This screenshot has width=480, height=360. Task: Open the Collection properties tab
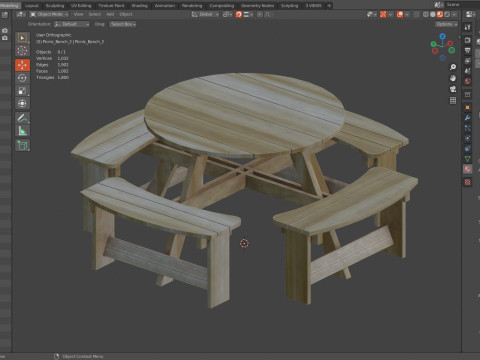468,95
